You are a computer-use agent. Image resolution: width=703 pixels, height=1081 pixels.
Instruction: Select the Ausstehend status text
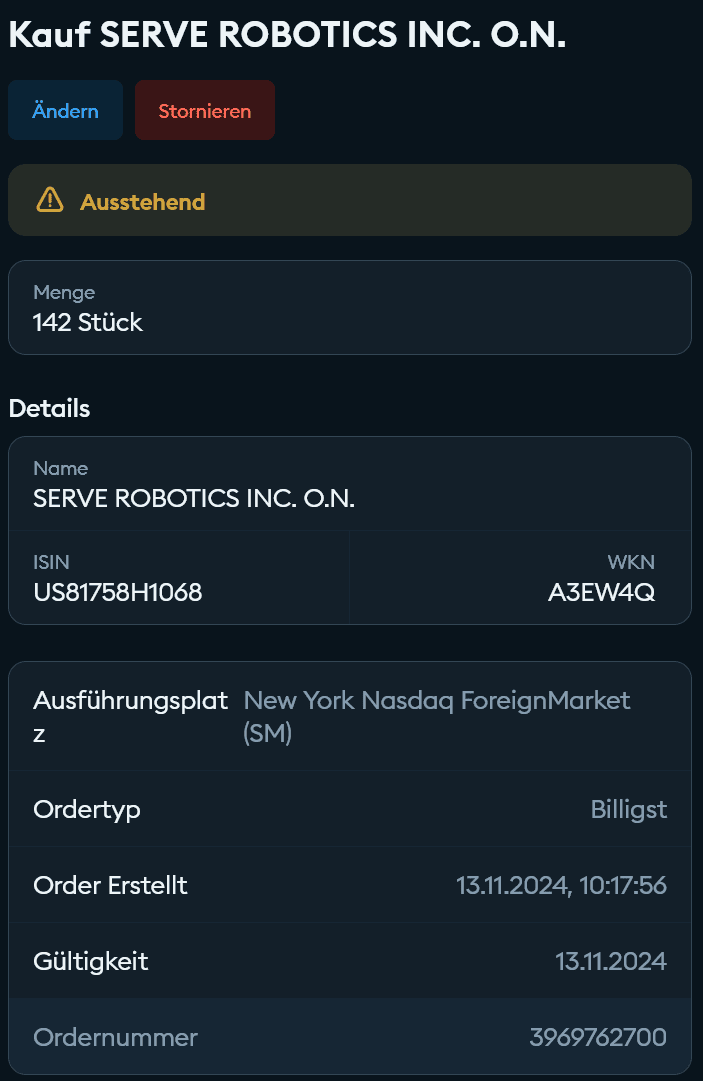142,202
